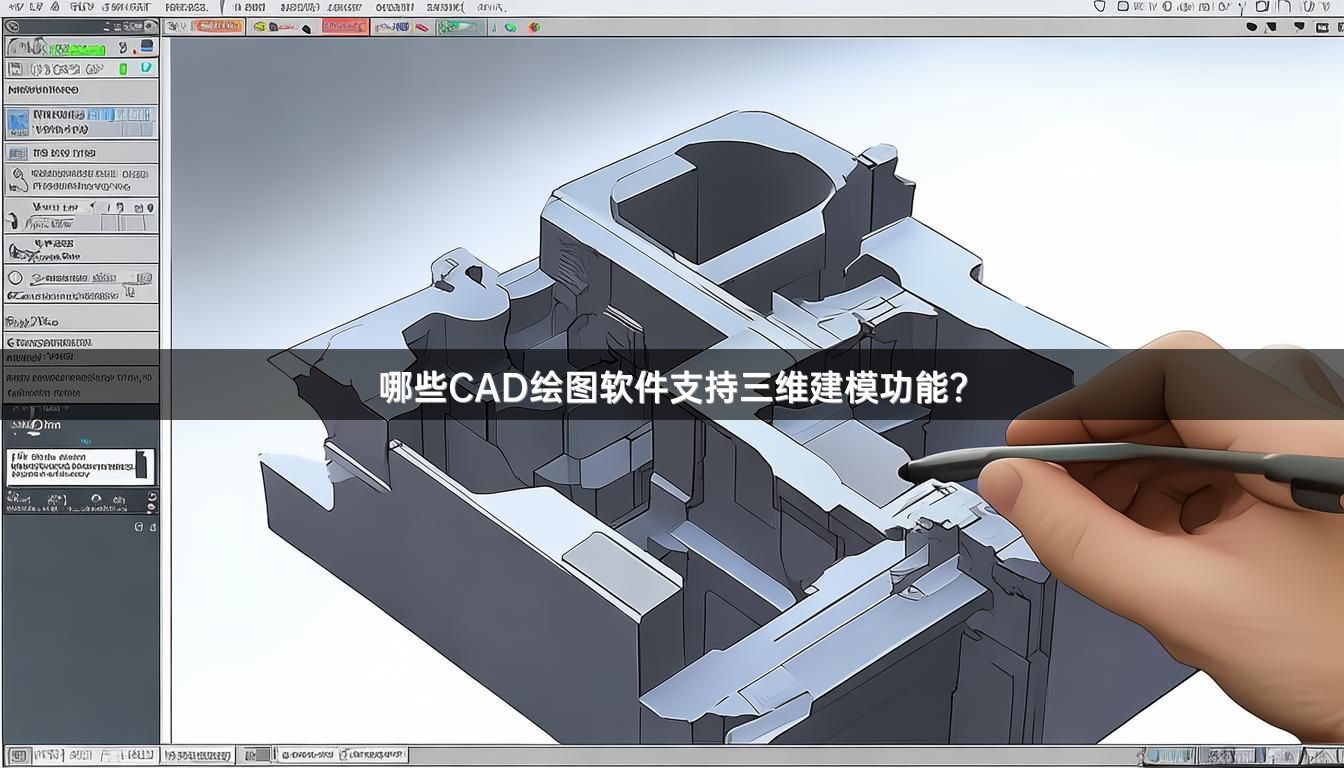
Task: Click the circle radio icon in the sidebar
Action: (15, 278)
